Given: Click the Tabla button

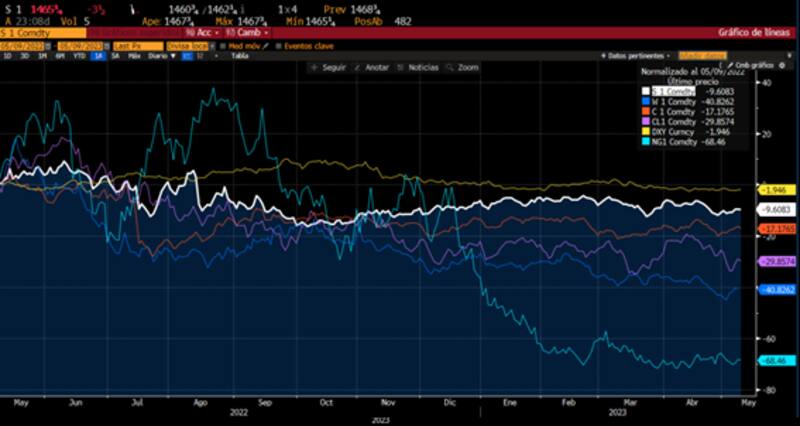Looking at the screenshot, I should coord(240,56).
